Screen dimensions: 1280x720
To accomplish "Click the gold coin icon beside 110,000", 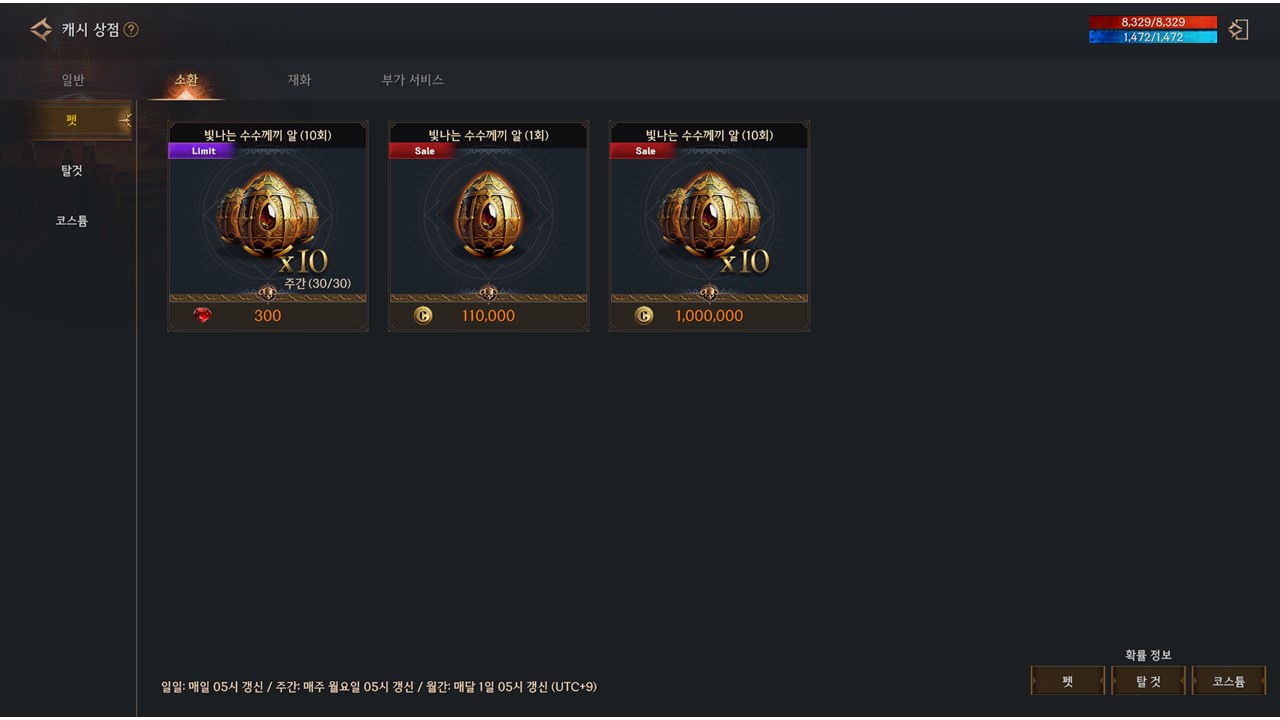I will 423,315.
